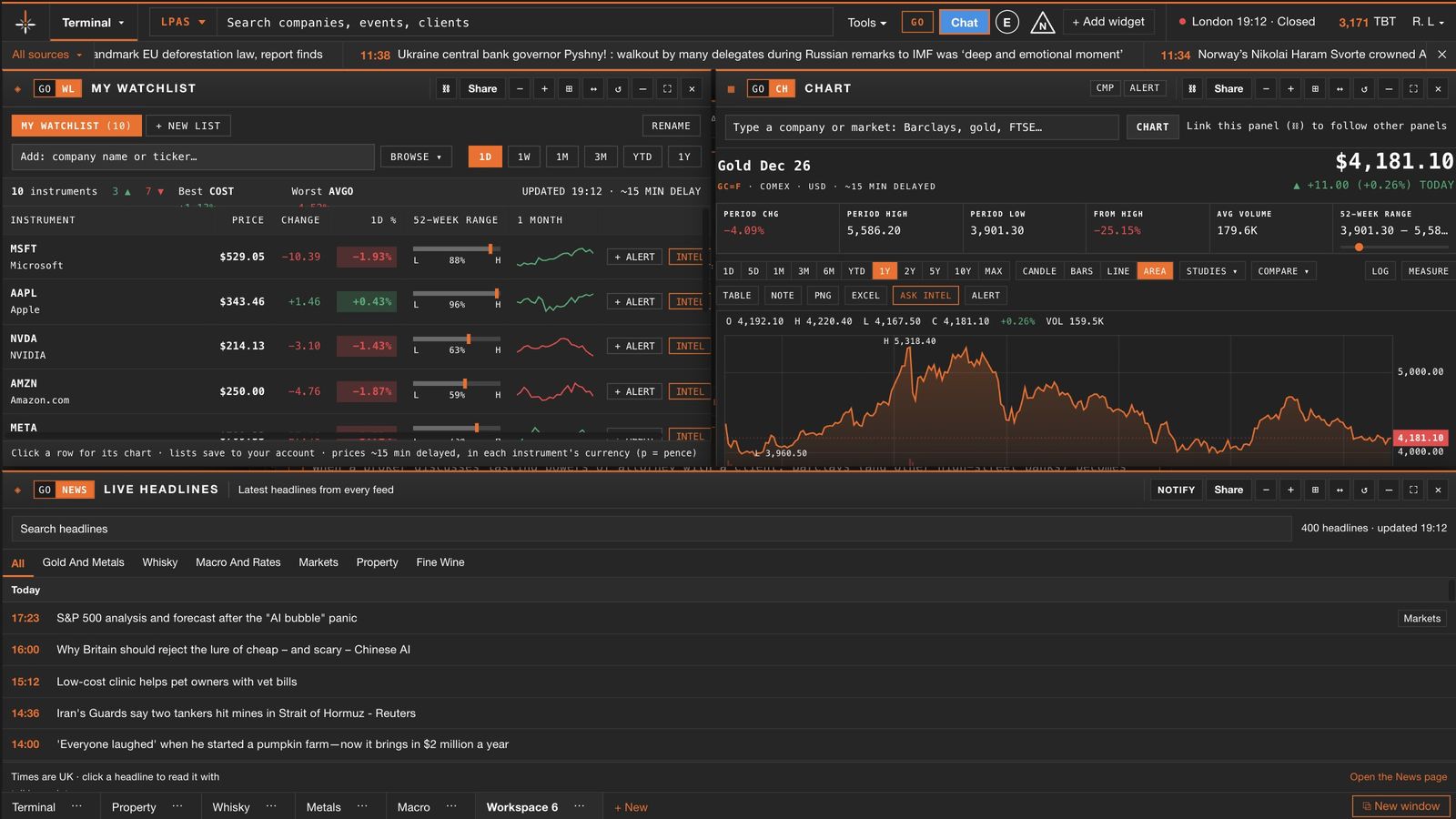This screenshot has width=1456, height=819.
Task: Click the refresh icon in Chart panel header
Action: tap(1364, 88)
